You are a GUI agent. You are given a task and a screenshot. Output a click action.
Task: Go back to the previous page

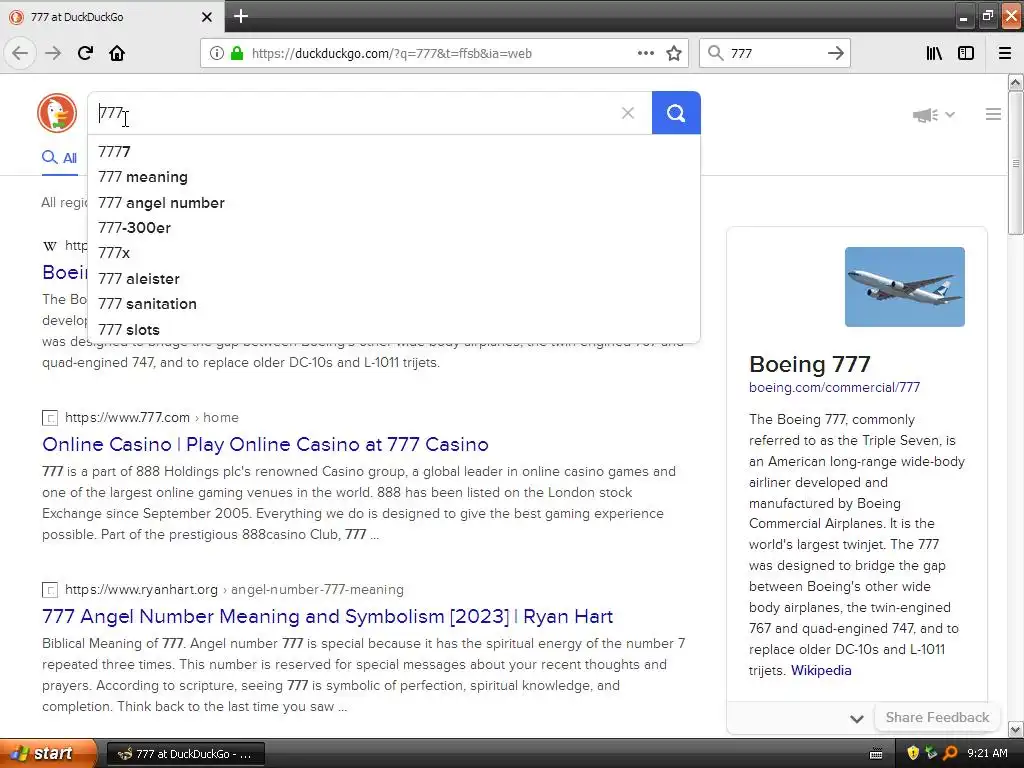20,53
